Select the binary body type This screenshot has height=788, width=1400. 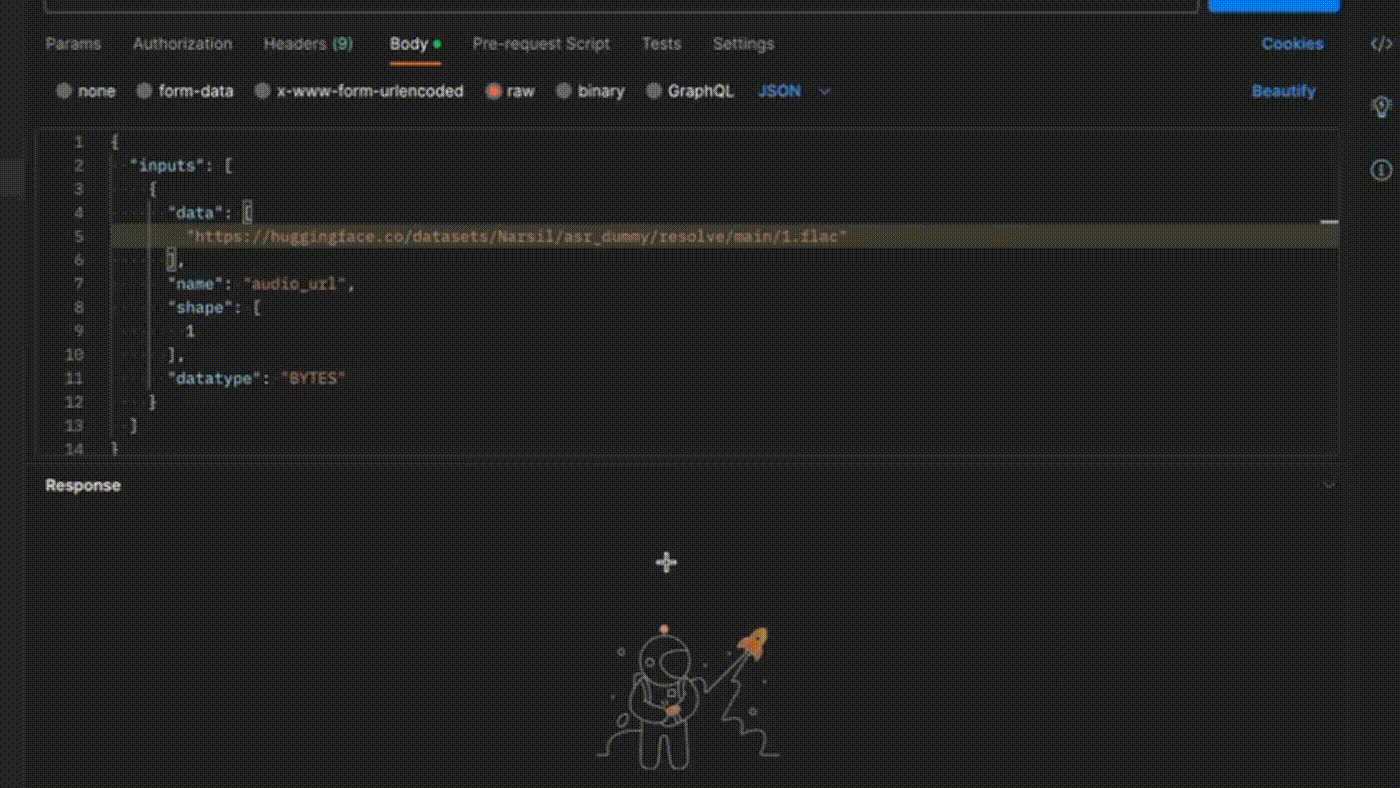coord(590,91)
